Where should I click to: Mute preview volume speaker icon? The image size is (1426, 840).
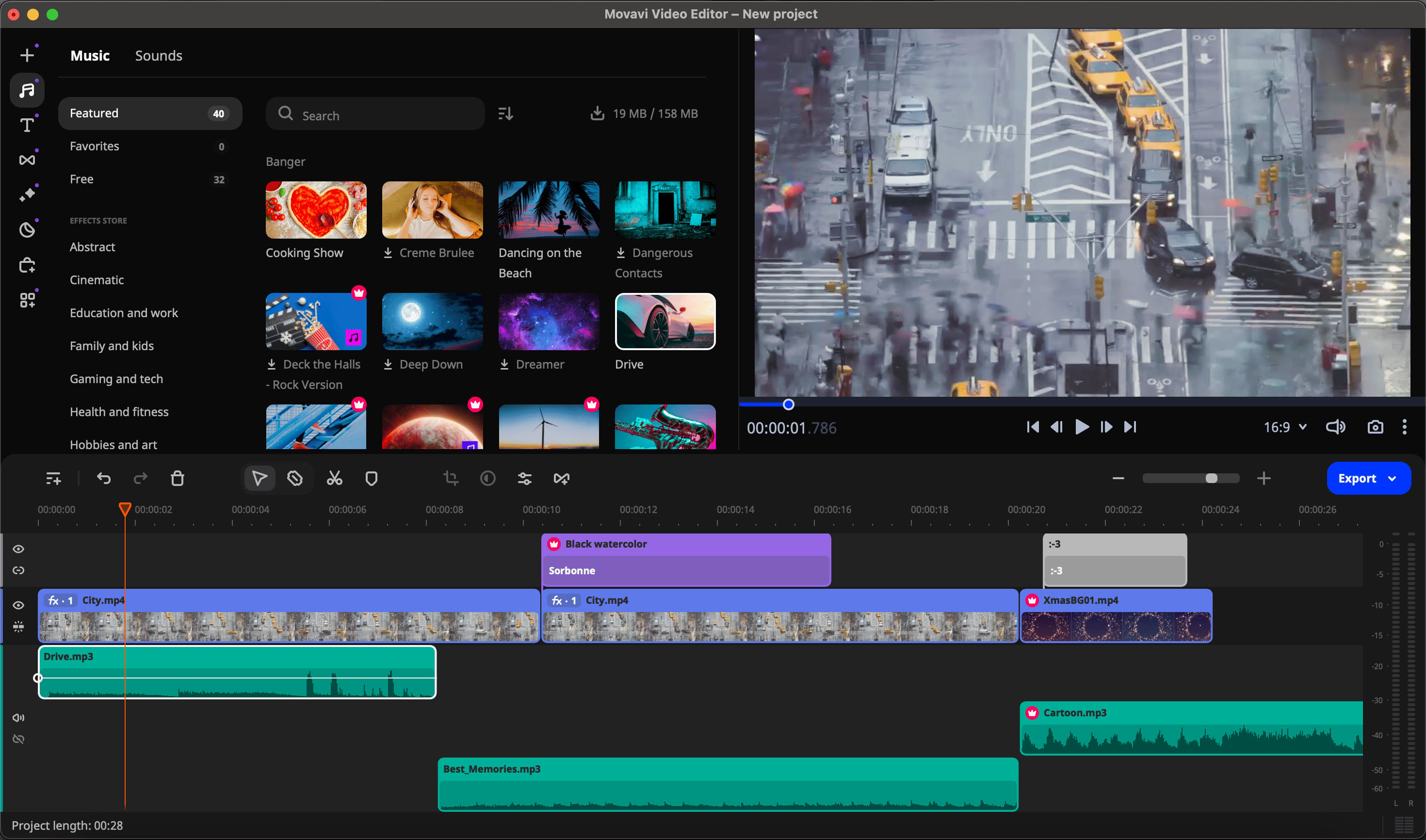click(1335, 427)
